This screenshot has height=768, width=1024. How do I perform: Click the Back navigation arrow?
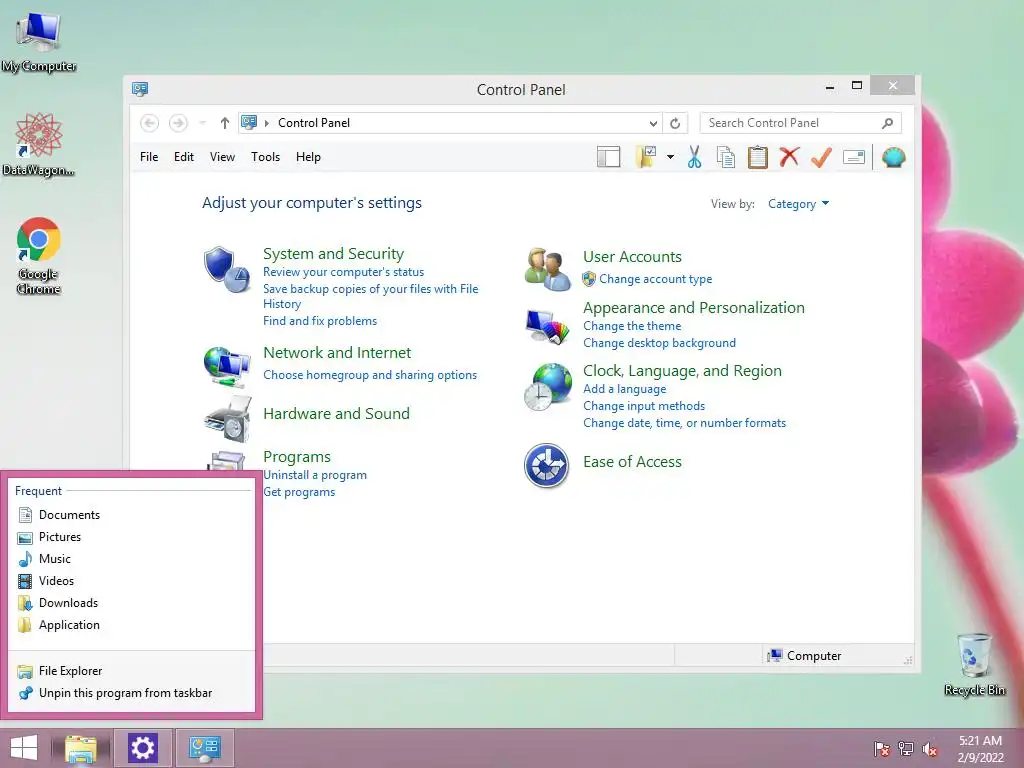[x=150, y=123]
